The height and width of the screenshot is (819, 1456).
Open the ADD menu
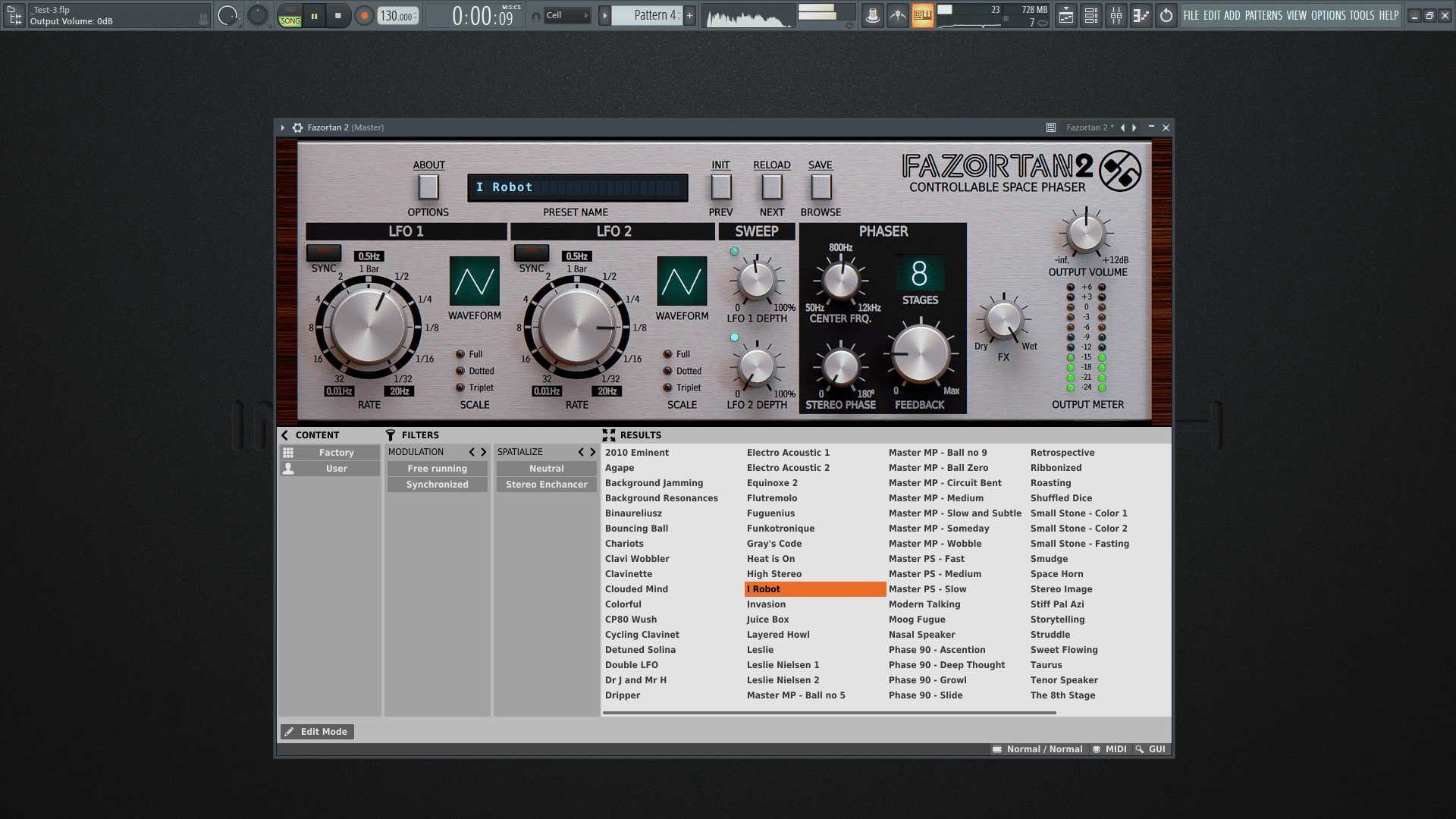(x=1232, y=15)
